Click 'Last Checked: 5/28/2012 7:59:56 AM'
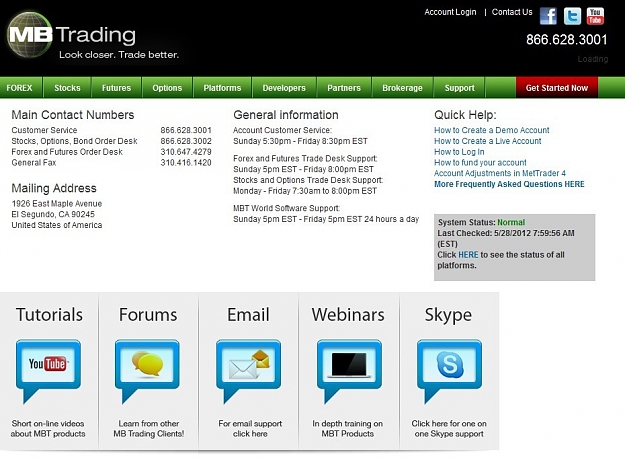 pos(506,233)
